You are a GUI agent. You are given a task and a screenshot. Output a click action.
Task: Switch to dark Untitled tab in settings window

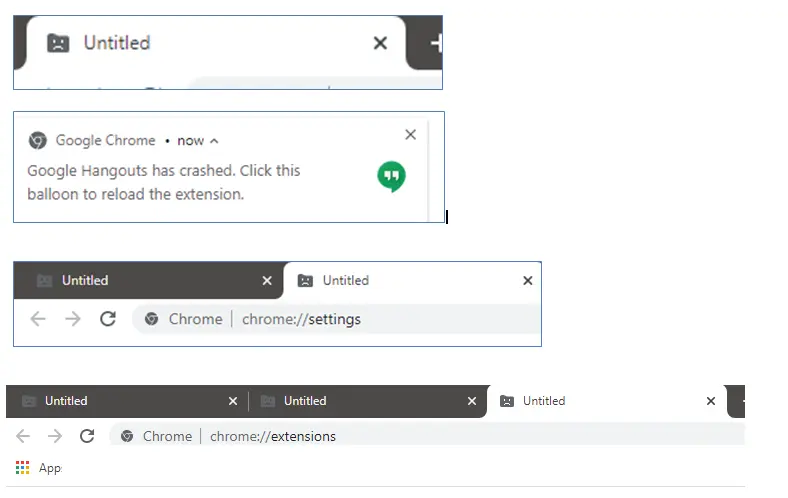point(140,281)
